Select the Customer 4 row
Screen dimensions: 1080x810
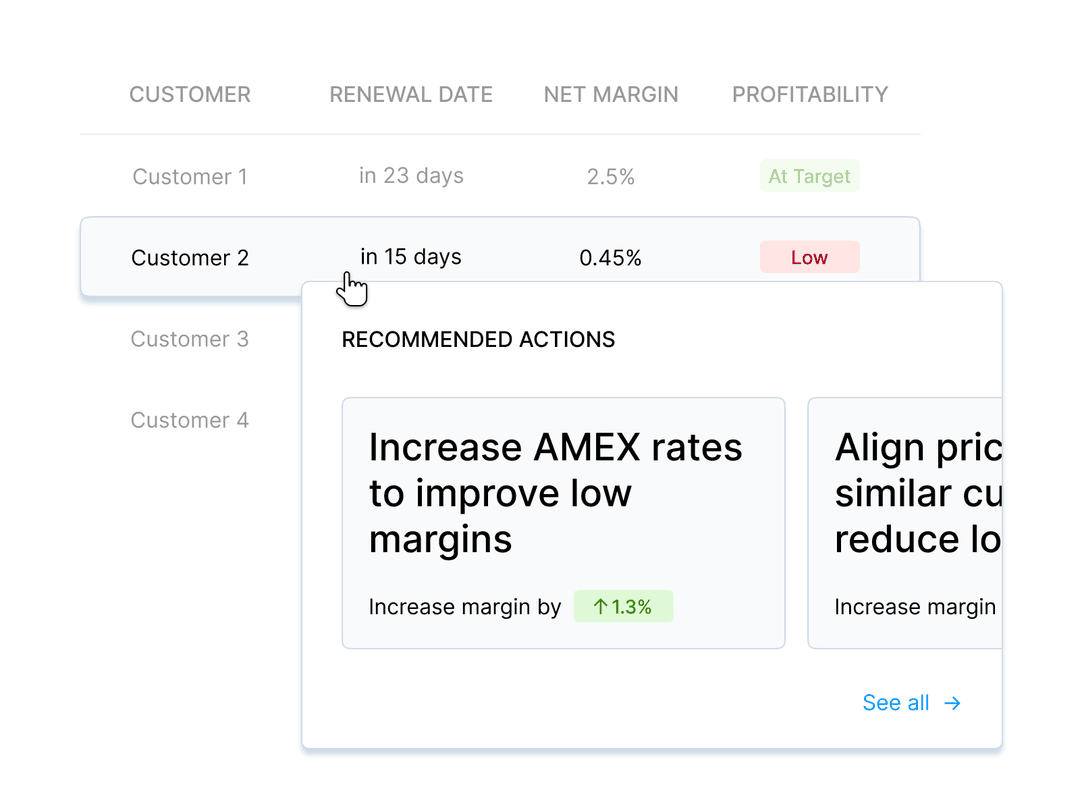(x=190, y=420)
